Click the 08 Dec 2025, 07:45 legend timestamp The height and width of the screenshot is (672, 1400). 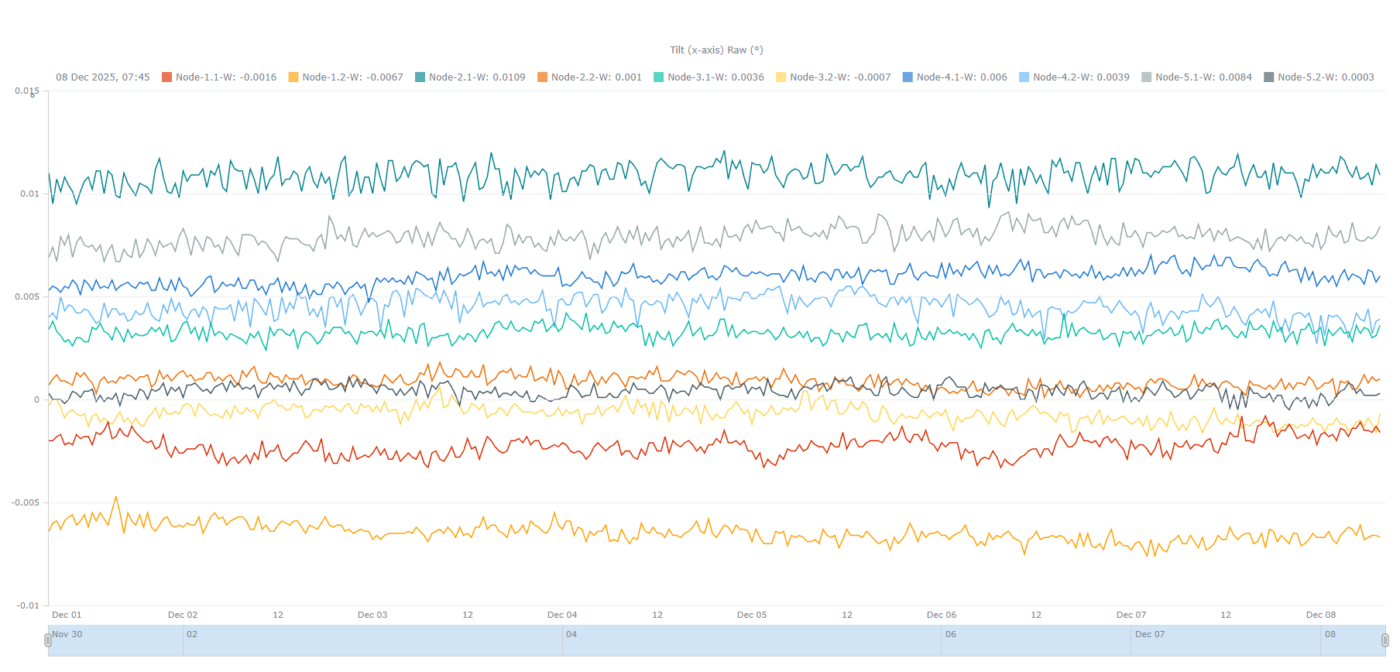point(103,77)
